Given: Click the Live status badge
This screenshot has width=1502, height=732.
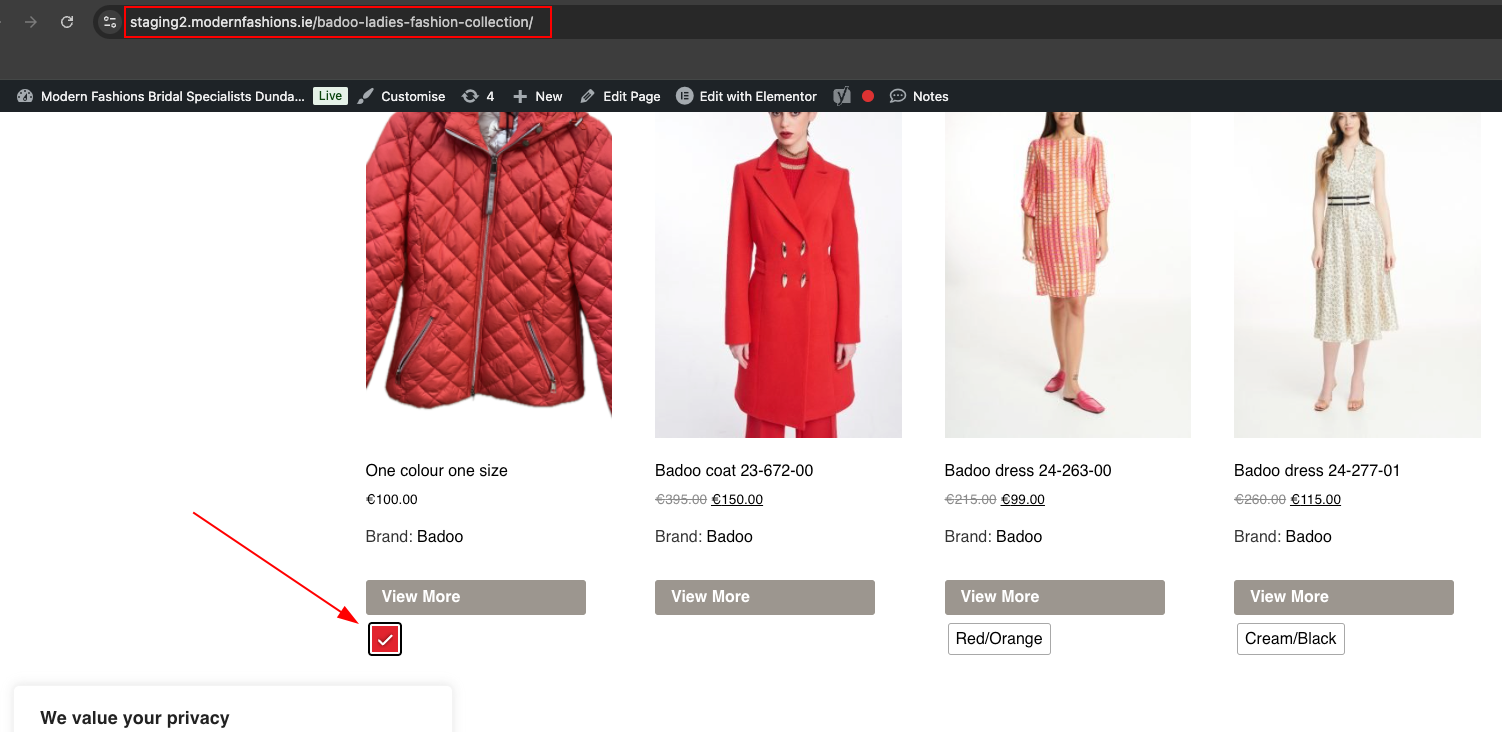Looking at the screenshot, I should pos(330,96).
